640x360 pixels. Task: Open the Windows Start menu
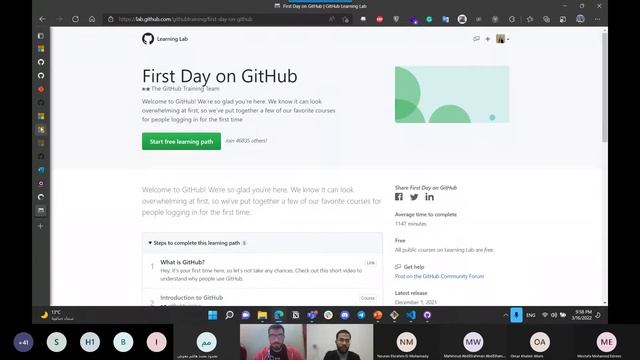(x=213, y=315)
